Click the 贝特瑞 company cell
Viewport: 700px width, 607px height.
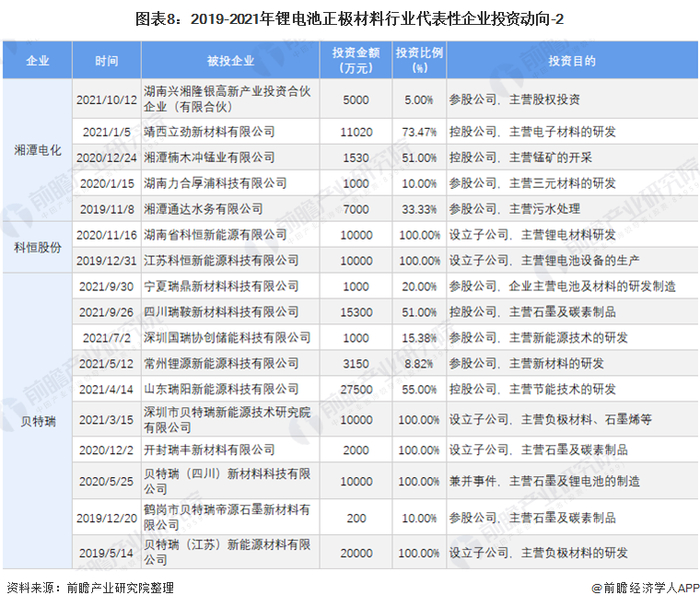point(38,421)
